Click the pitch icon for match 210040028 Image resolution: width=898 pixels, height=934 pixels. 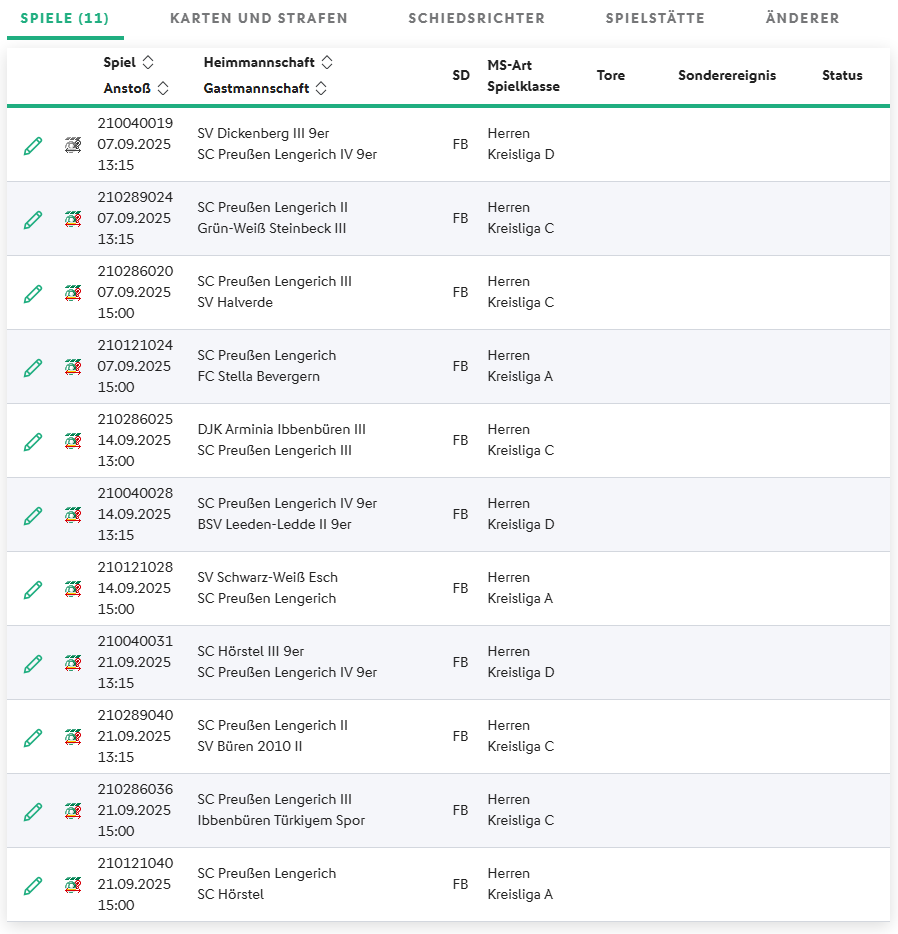click(x=73, y=515)
